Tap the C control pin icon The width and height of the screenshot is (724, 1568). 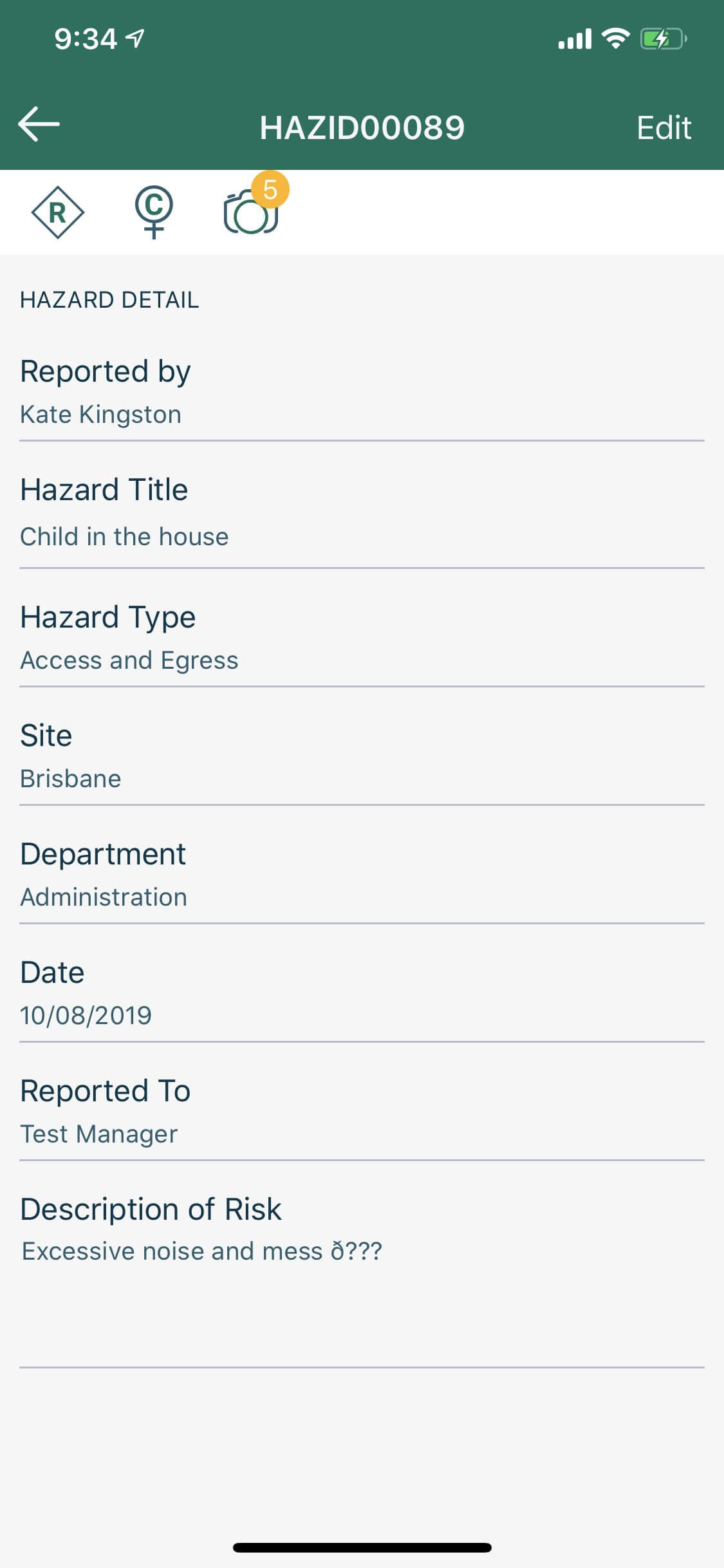[x=154, y=211]
